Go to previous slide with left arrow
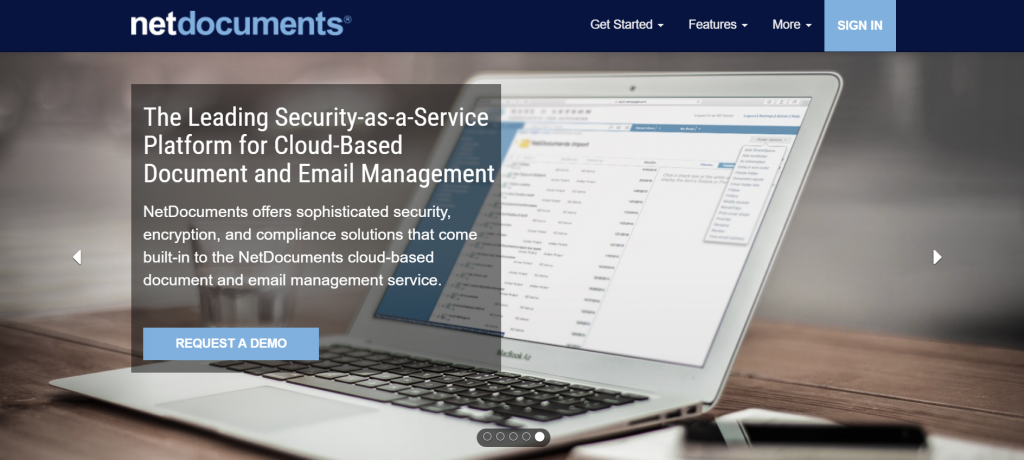 pos(77,257)
